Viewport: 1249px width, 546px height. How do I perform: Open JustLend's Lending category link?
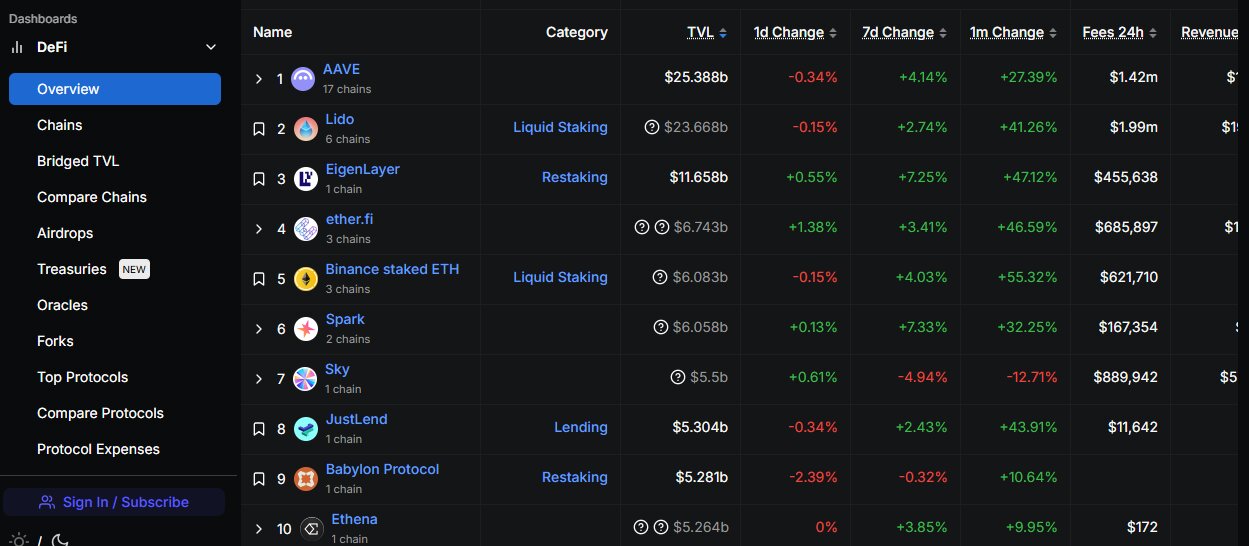click(581, 427)
